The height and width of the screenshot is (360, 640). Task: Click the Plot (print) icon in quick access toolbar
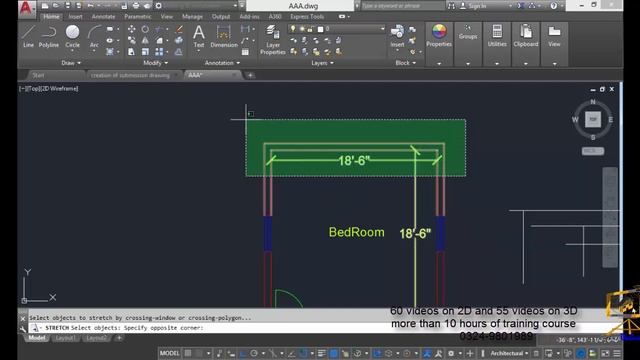[x=136, y=6]
